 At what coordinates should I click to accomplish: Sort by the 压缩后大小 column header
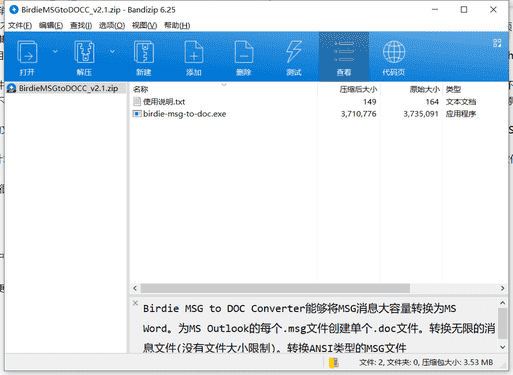click(x=358, y=89)
